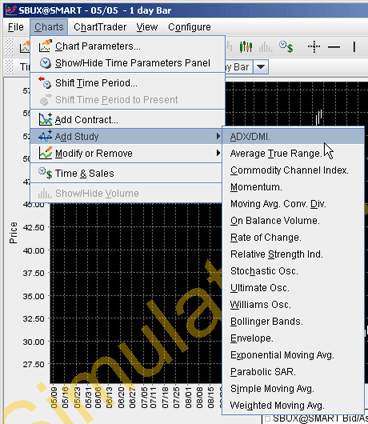Add the Parabolic SAR study
The width and height of the screenshot is (368, 424).
pyautogui.click(x=263, y=372)
